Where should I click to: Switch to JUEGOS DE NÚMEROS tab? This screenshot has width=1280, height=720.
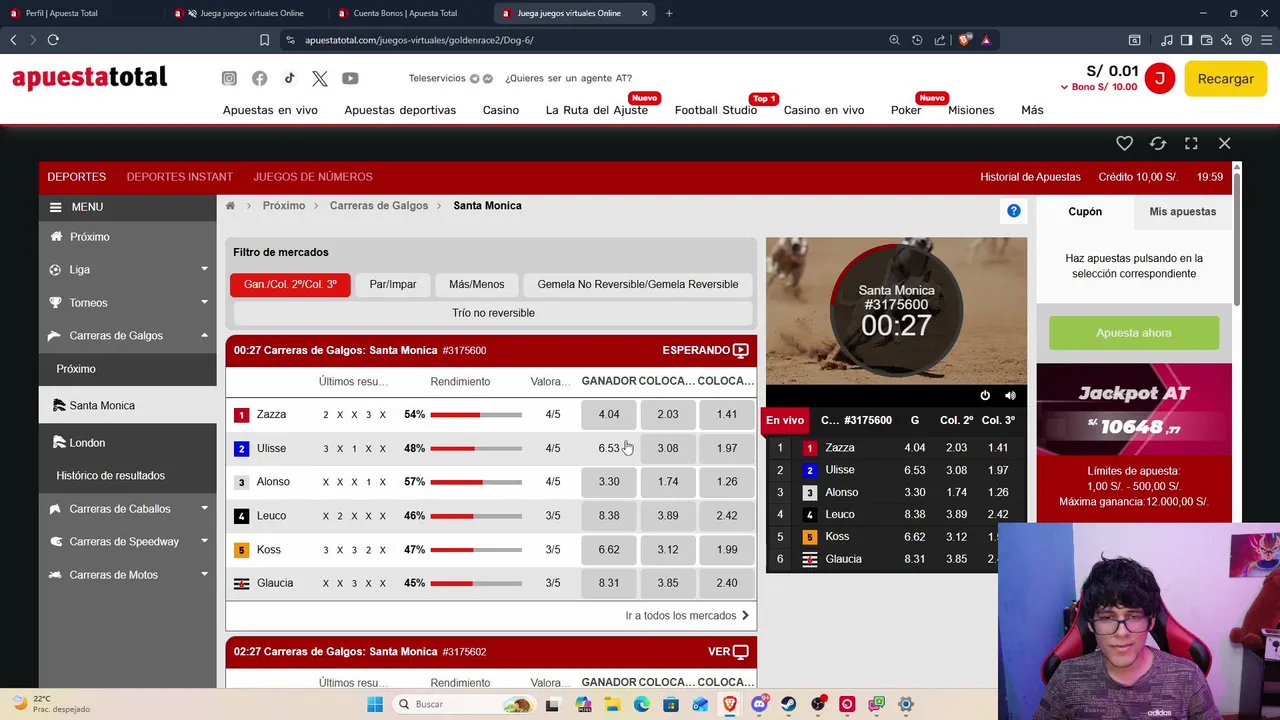[313, 177]
